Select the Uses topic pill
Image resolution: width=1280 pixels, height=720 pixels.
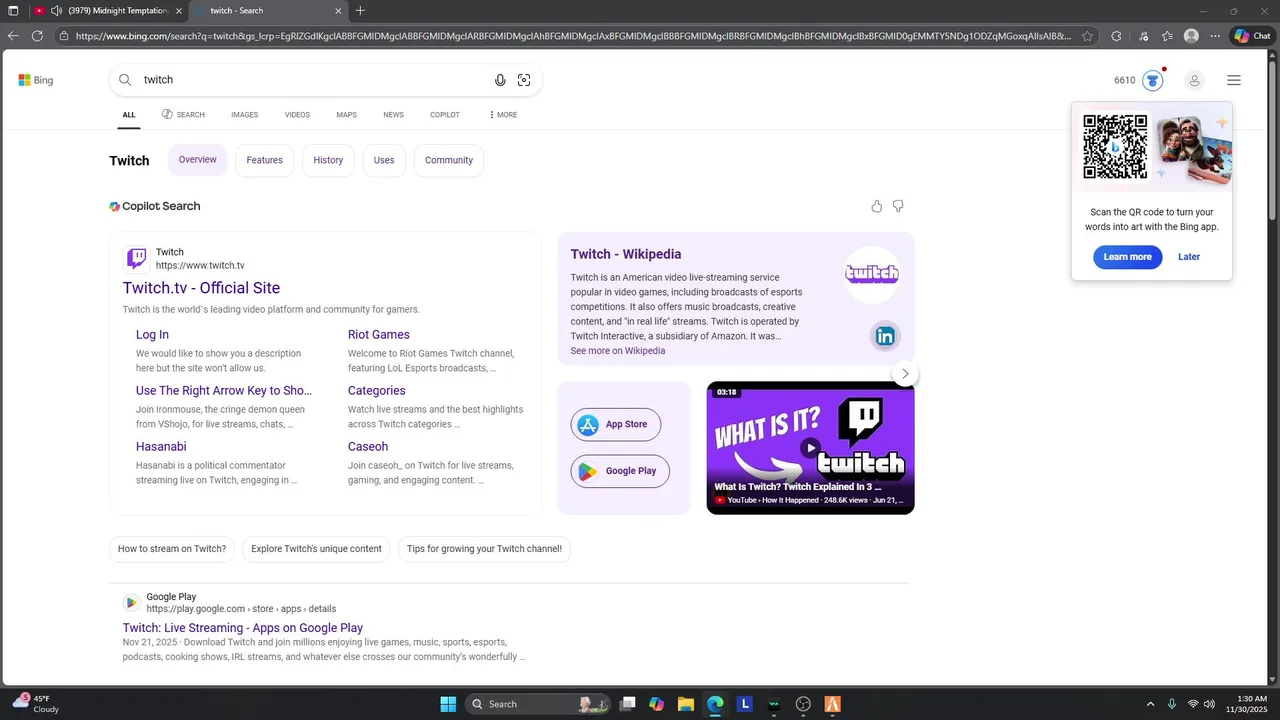point(384,160)
